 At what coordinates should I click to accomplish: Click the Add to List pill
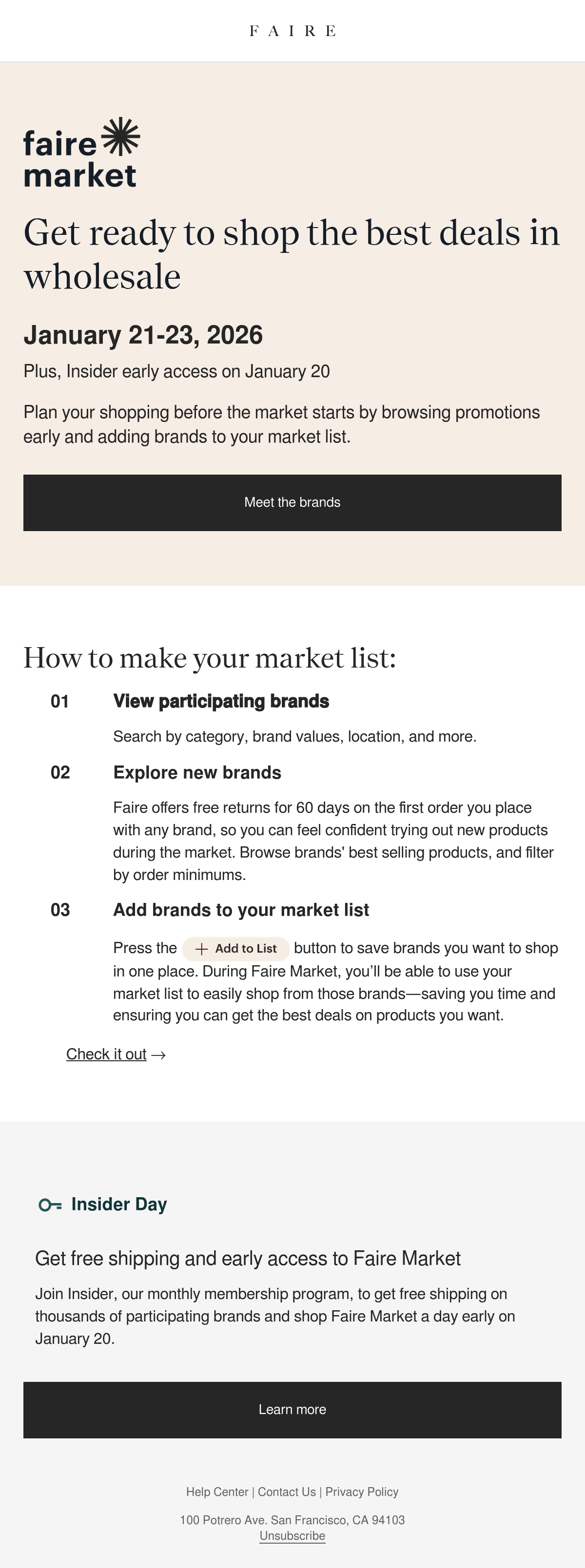[x=235, y=948]
